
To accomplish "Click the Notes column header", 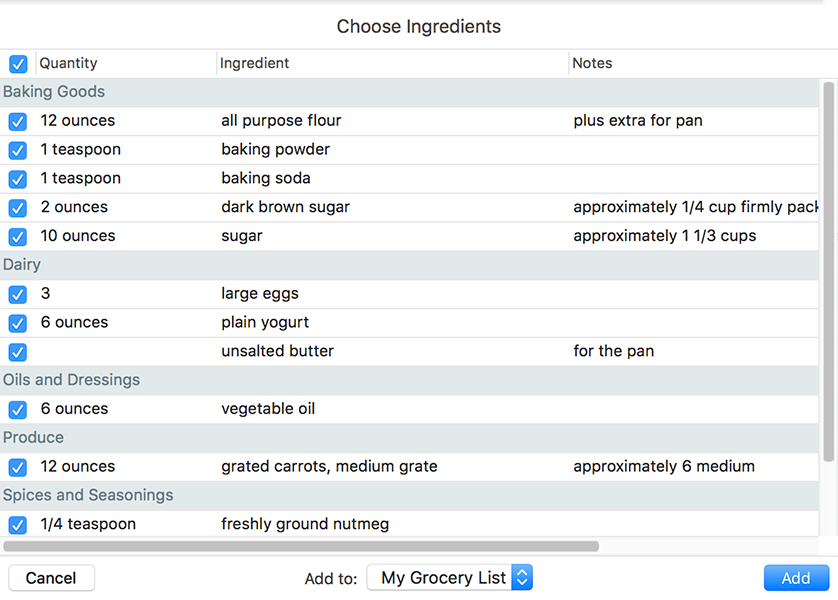I will pos(592,63).
